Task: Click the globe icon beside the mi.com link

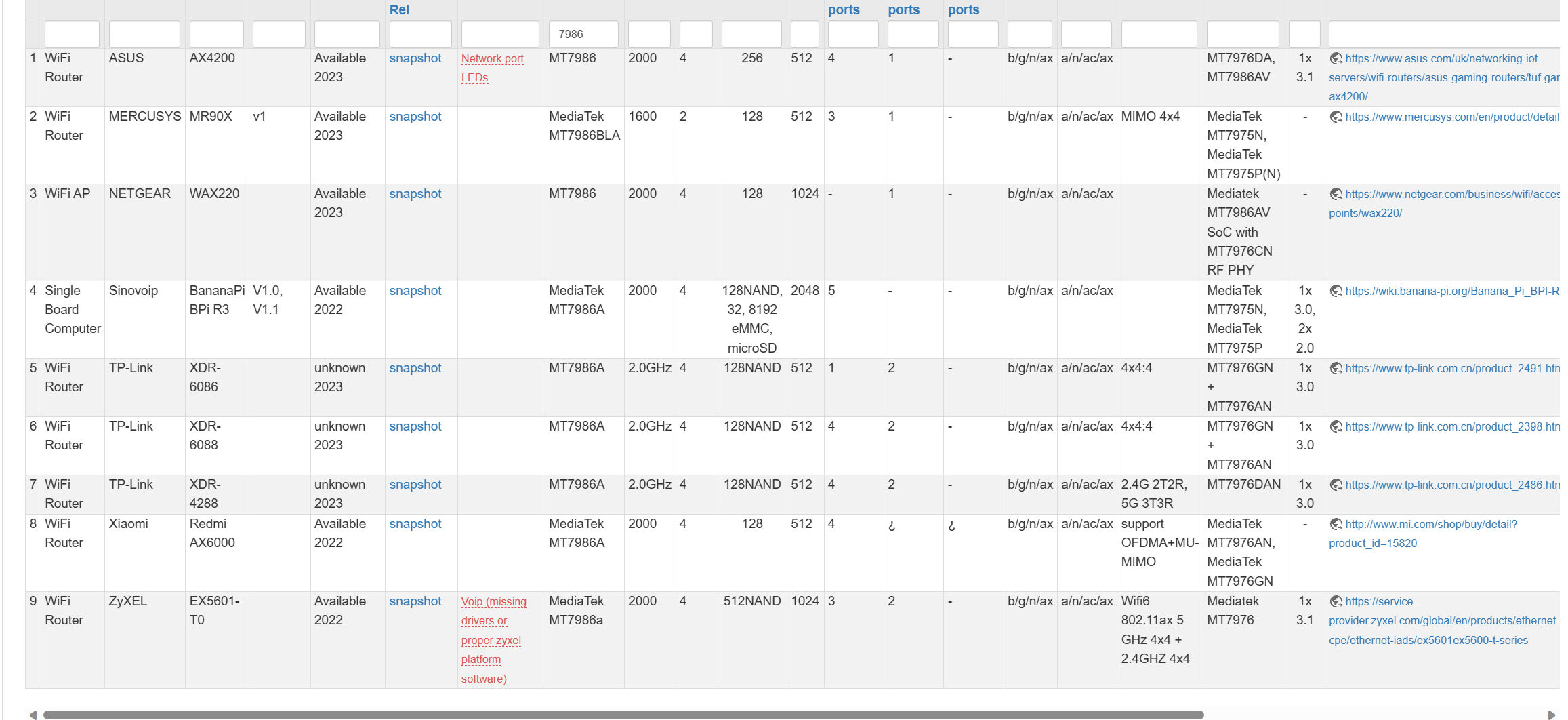Action: coord(1336,525)
